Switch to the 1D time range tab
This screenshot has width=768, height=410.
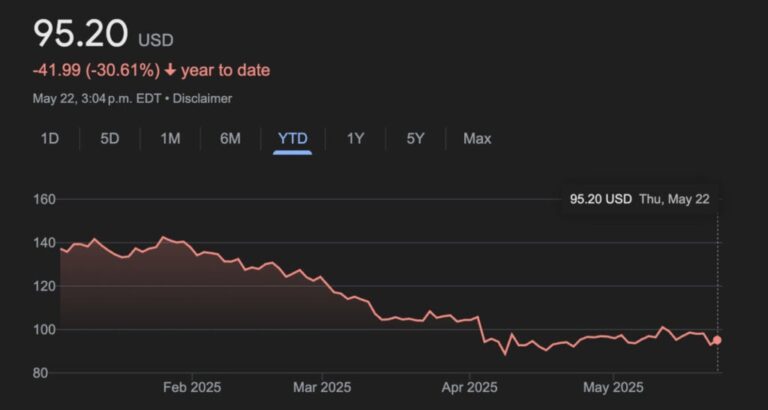point(49,138)
